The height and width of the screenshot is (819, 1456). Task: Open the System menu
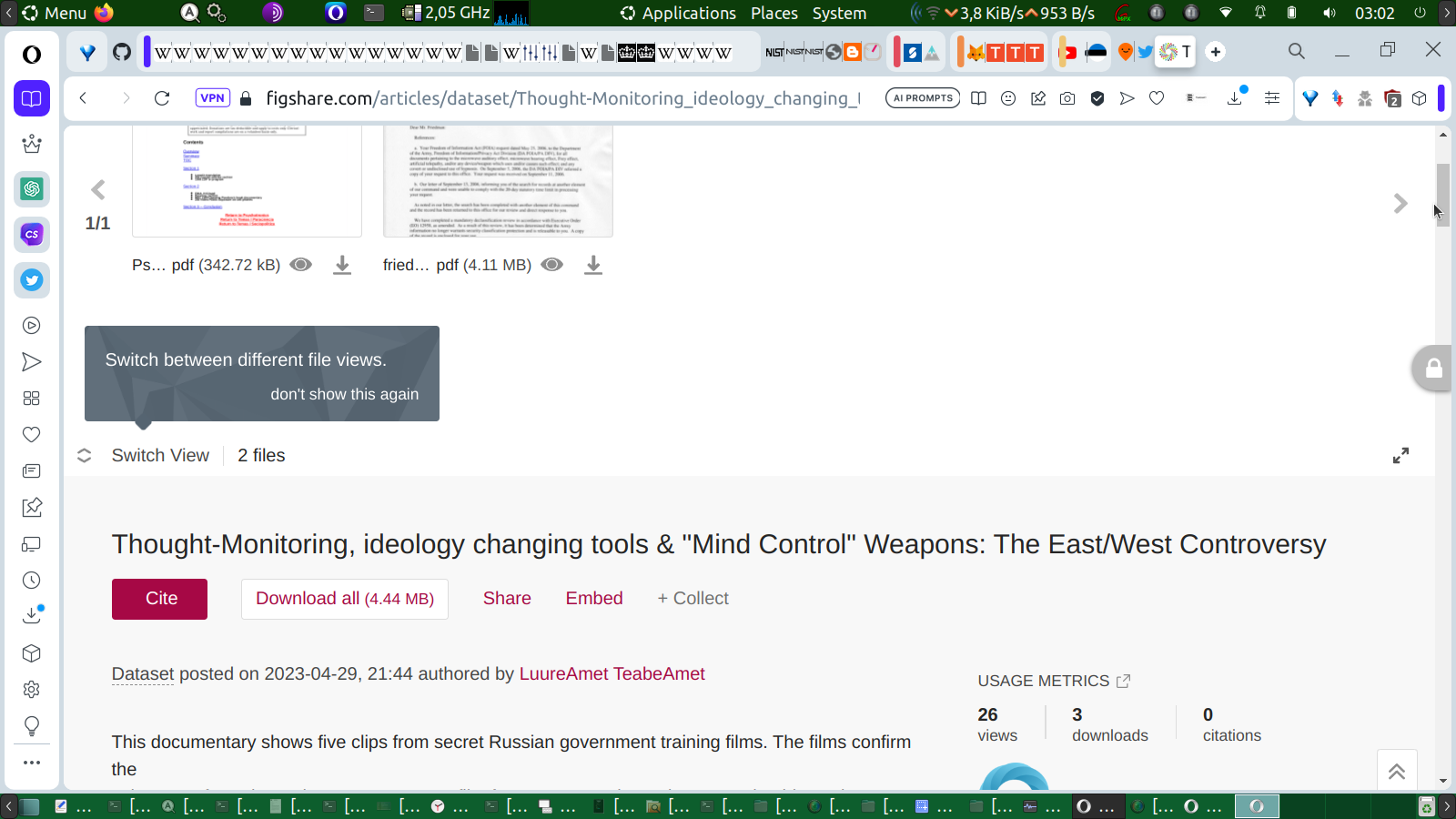[x=839, y=13]
